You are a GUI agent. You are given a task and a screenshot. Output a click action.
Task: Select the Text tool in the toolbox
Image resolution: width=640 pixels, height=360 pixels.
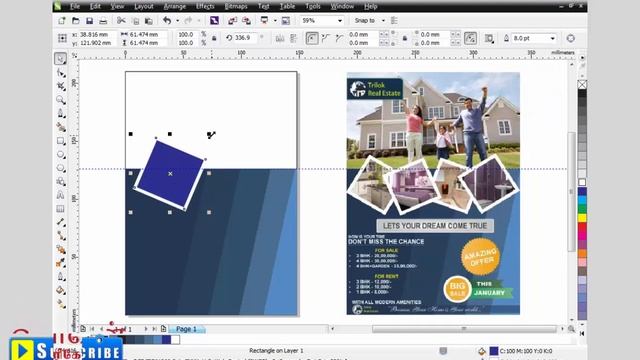coord(61,195)
